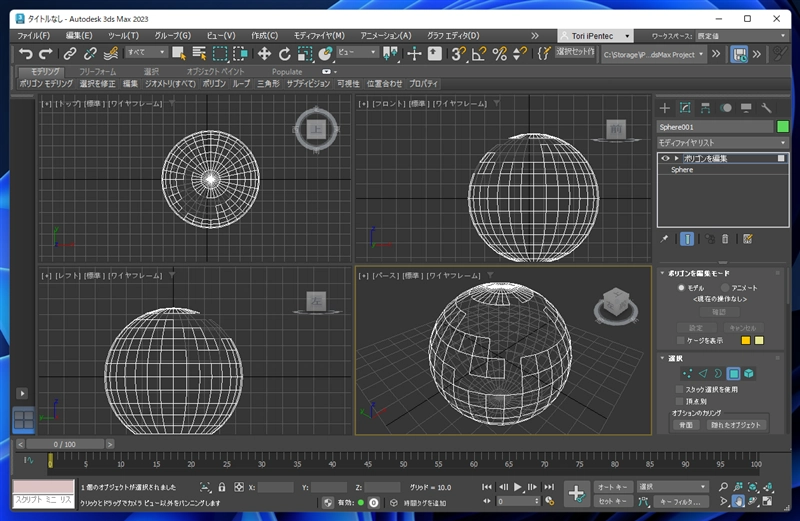This screenshot has height=521, width=800.
Task: Open the Hierarchy command panel tab
Action: pyautogui.click(x=705, y=108)
